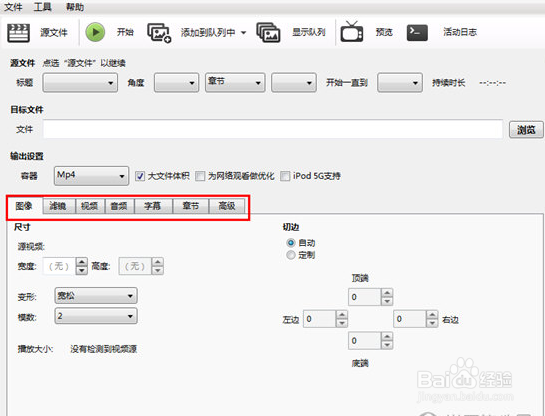Image resolution: width=545 pixels, height=416 pixels.
Task: Select the 定制 custom cropping radio
Action: 291,255
